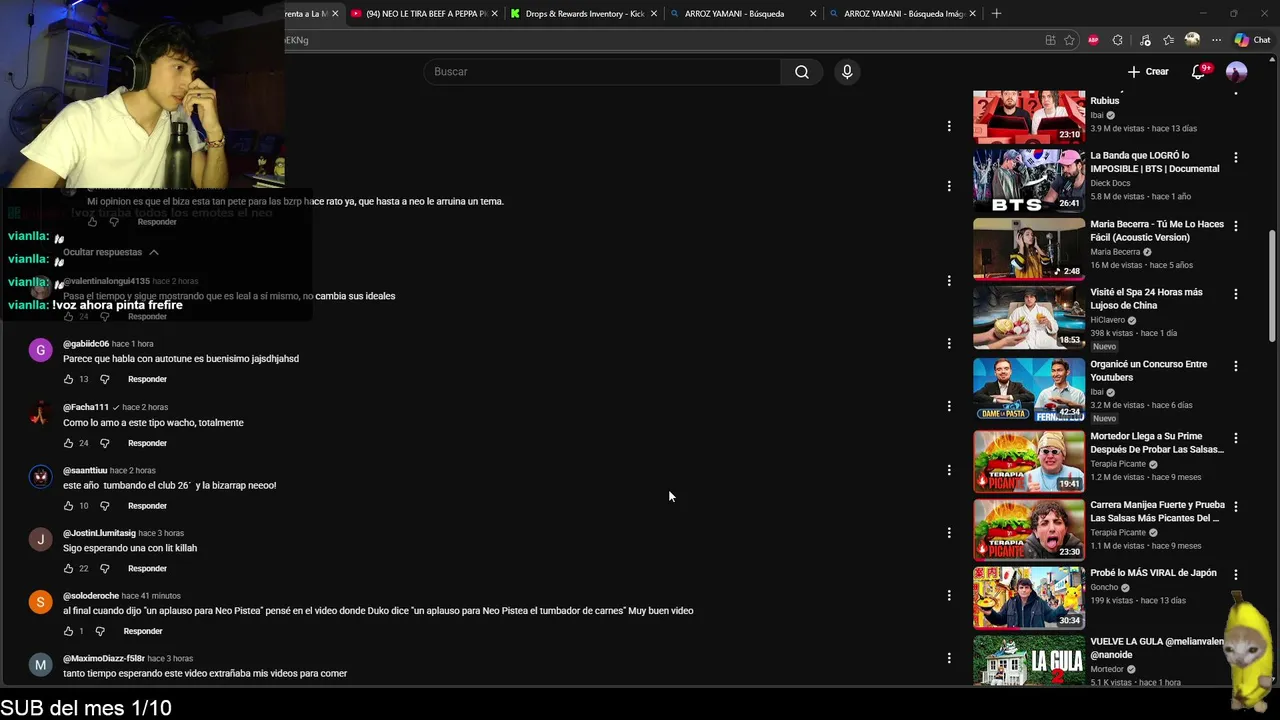Image resolution: width=1280 pixels, height=720 pixels.
Task: Dislike the comment by @JostinLlumitasig
Action: [104, 569]
